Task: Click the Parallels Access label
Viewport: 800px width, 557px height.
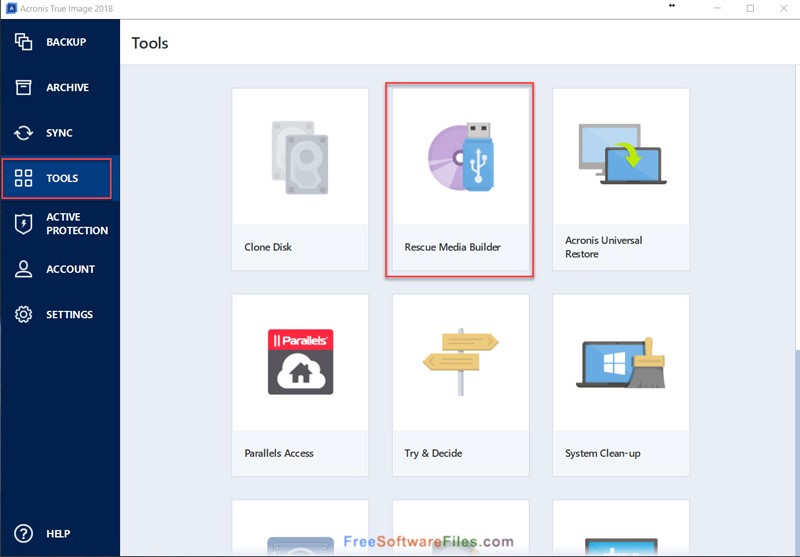Action: coord(279,453)
